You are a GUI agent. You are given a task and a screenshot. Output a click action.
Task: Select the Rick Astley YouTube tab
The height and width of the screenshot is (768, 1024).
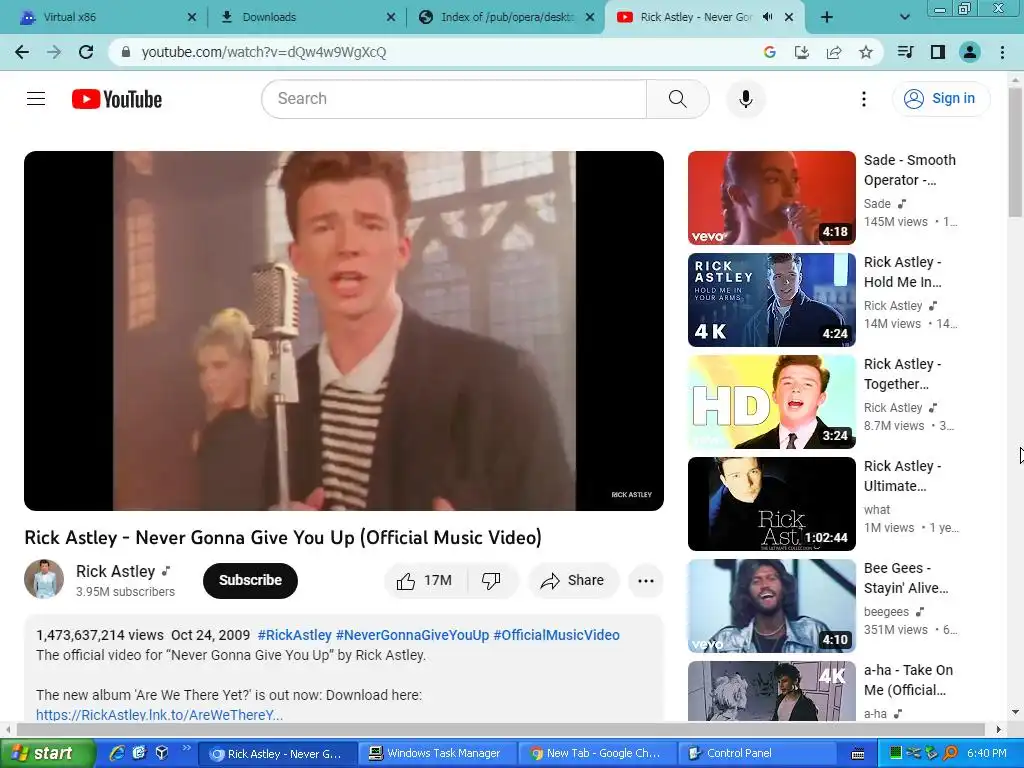coord(696,17)
